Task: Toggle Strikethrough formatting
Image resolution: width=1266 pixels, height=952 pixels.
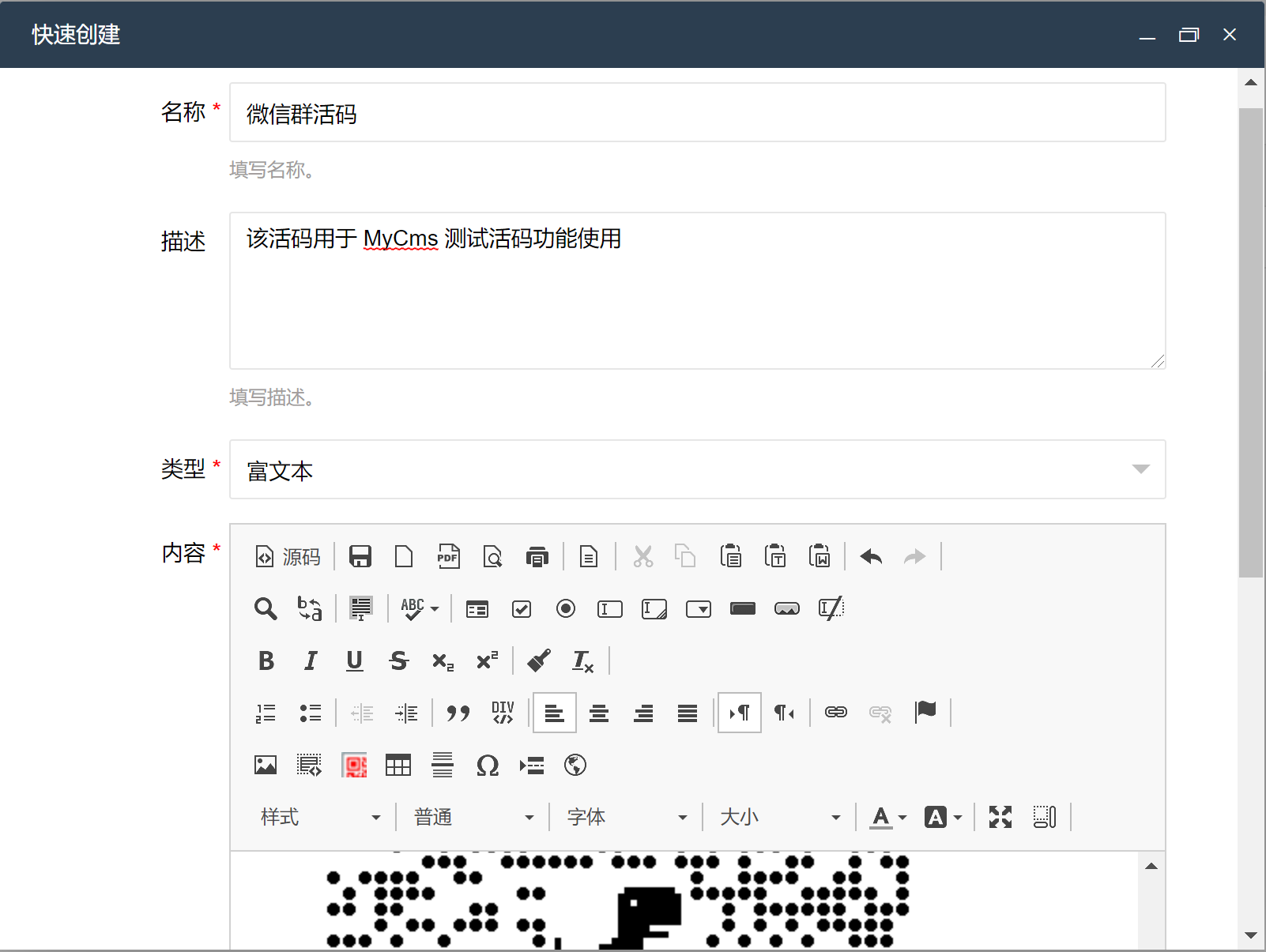Action: pos(399,661)
